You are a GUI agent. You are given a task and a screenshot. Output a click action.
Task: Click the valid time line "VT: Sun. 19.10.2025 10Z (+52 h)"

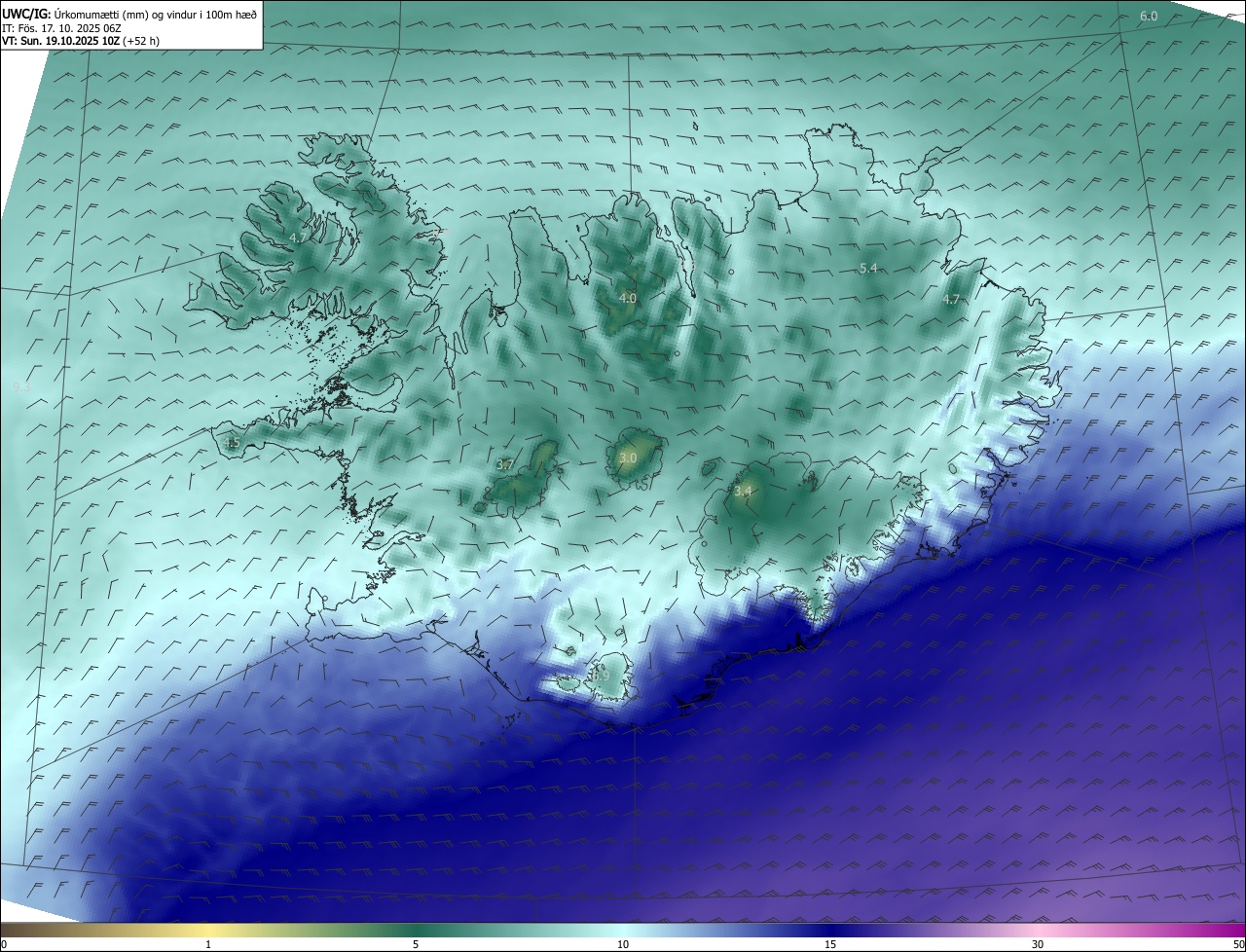[x=81, y=41]
